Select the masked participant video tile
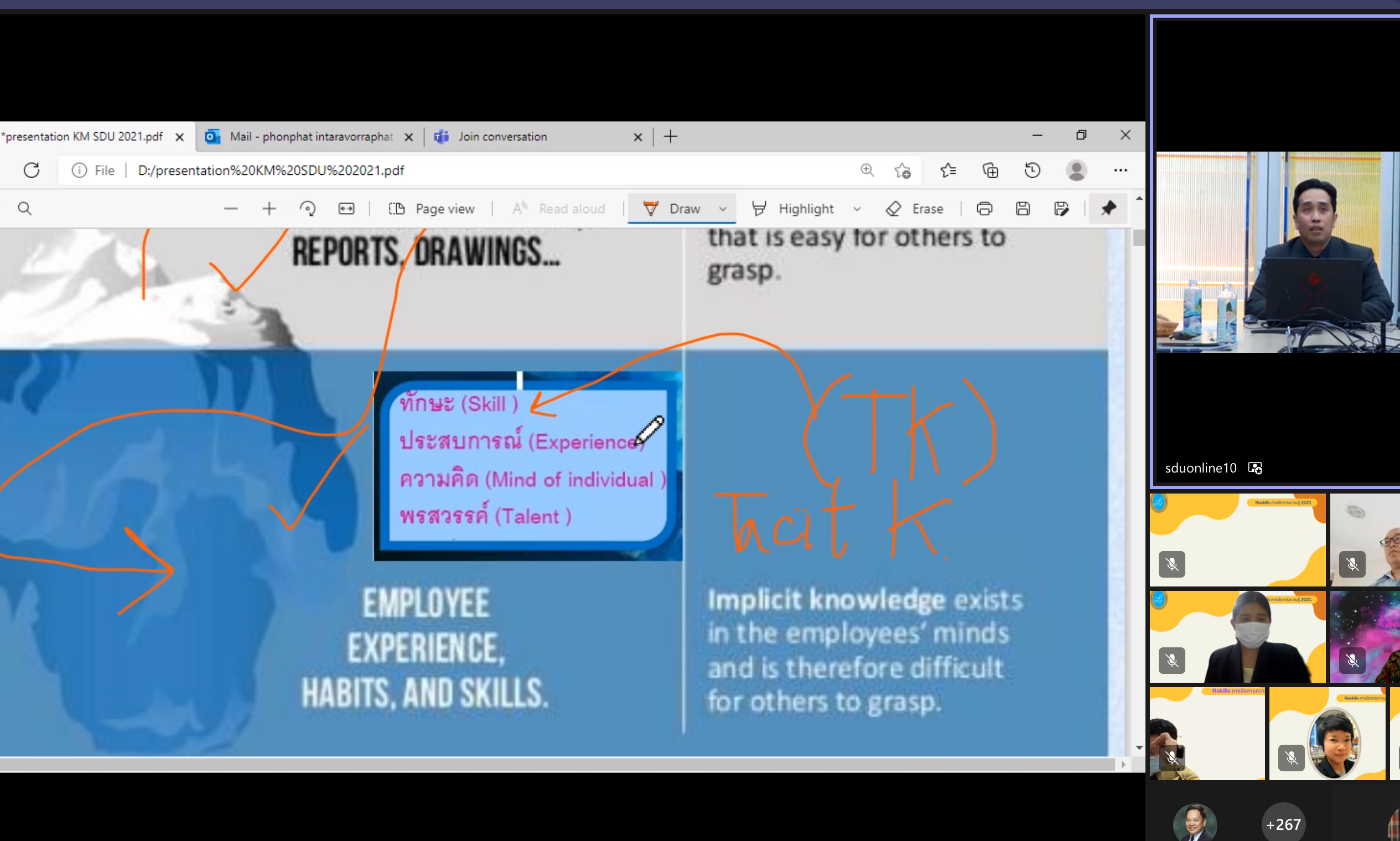 pyautogui.click(x=1237, y=636)
